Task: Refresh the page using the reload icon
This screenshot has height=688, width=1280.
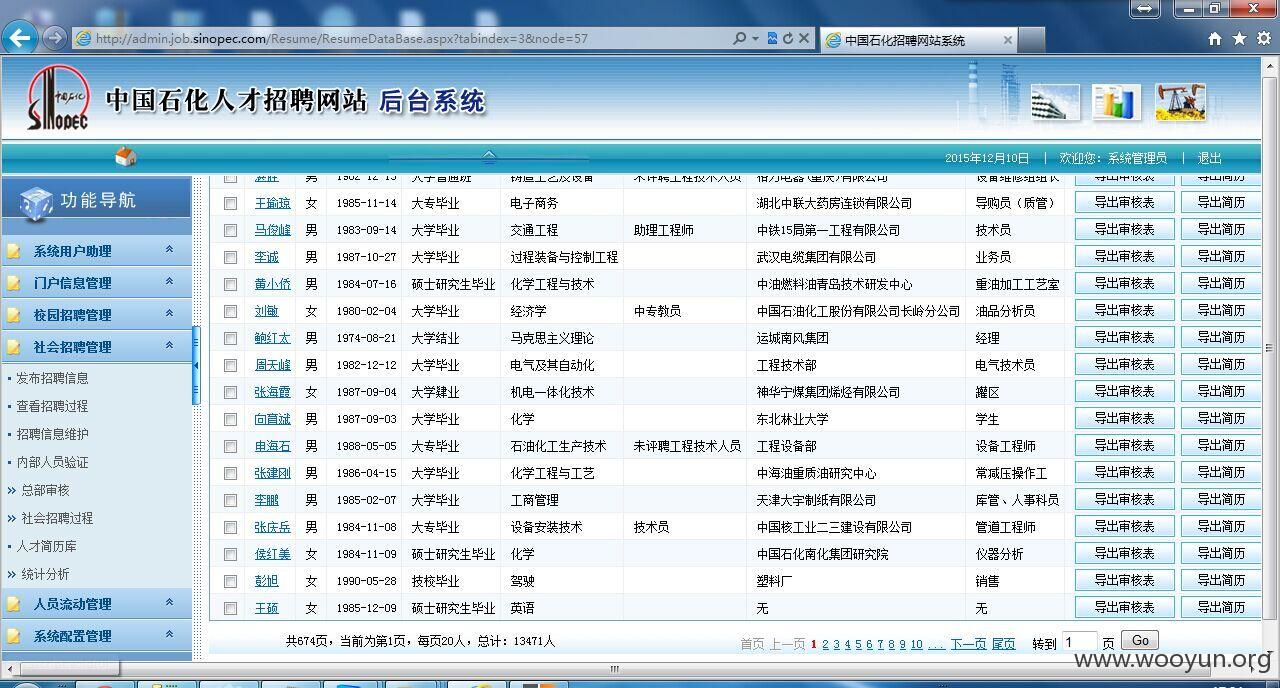Action: click(788, 39)
